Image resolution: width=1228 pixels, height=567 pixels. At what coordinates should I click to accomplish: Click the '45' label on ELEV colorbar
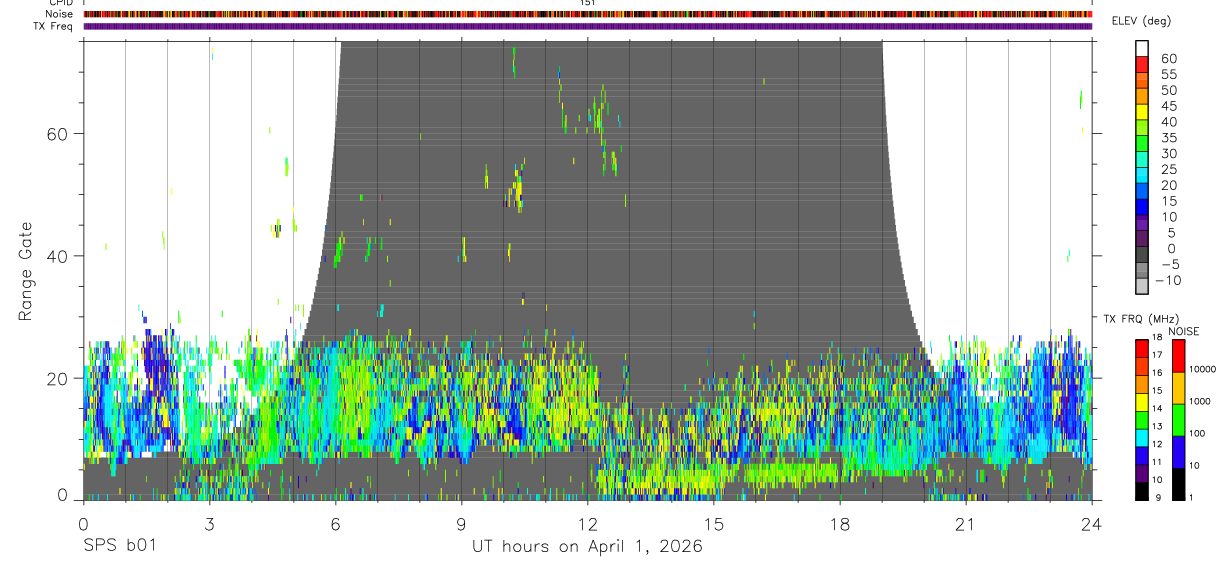tap(1168, 106)
